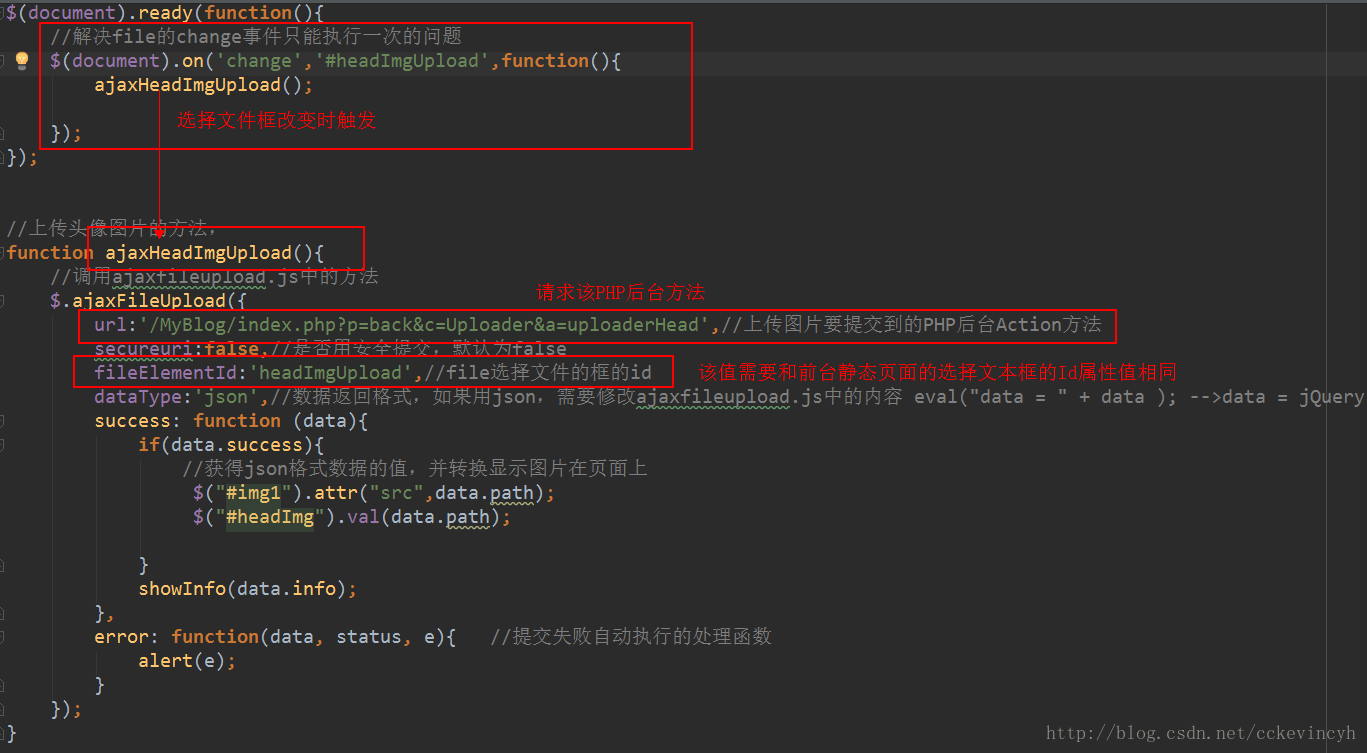Click the comment '//提交失败自动执行的处理函数'

pyautogui.click(x=631, y=637)
